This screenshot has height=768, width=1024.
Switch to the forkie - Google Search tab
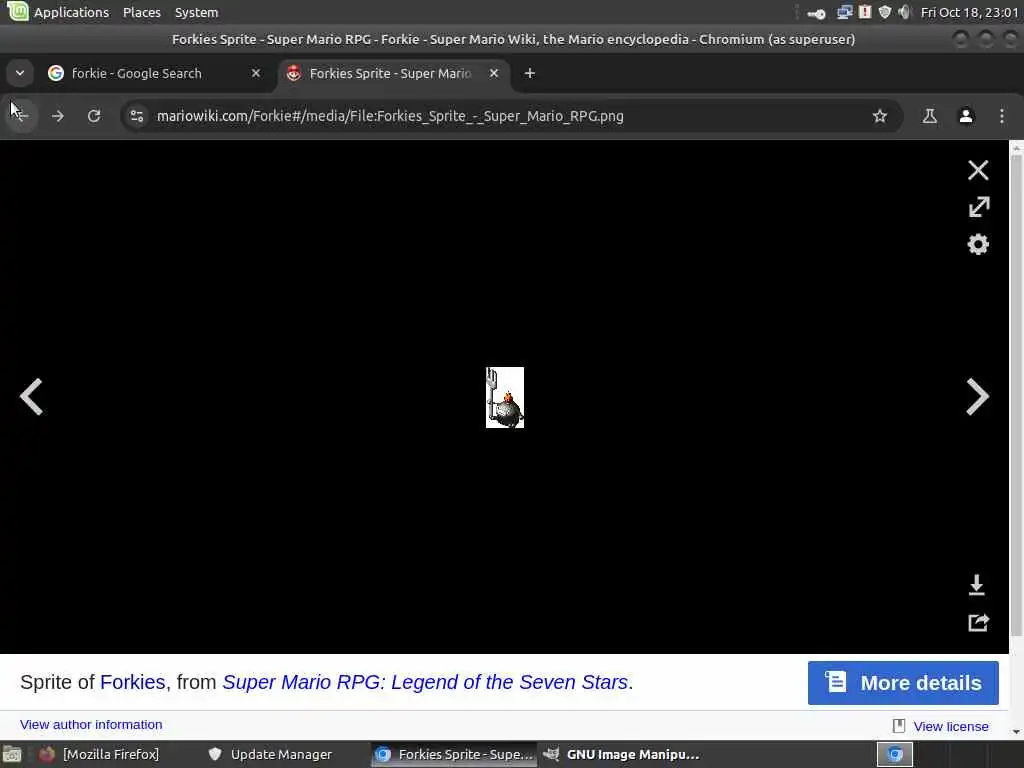click(x=155, y=73)
